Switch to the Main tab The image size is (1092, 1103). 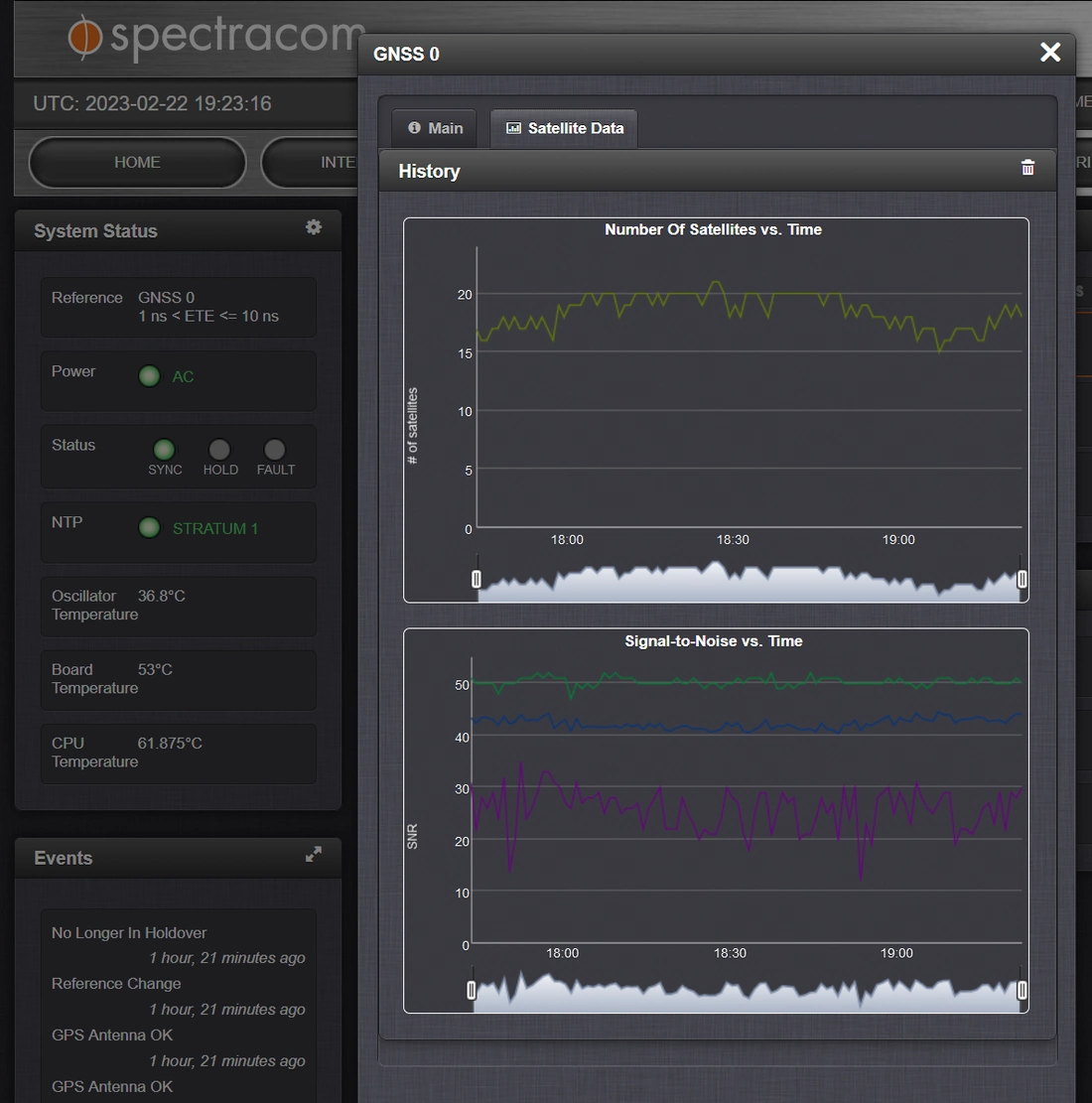pyautogui.click(x=435, y=129)
